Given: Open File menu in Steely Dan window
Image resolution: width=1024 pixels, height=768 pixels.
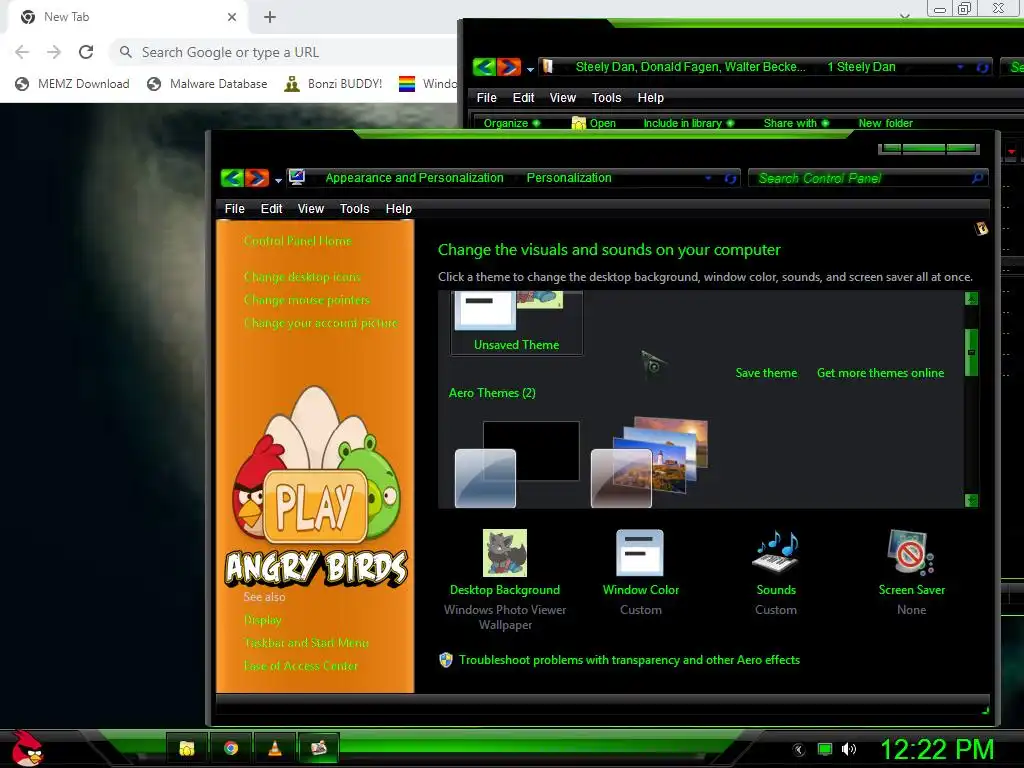Looking at the screenshot, I should [487, 98].
